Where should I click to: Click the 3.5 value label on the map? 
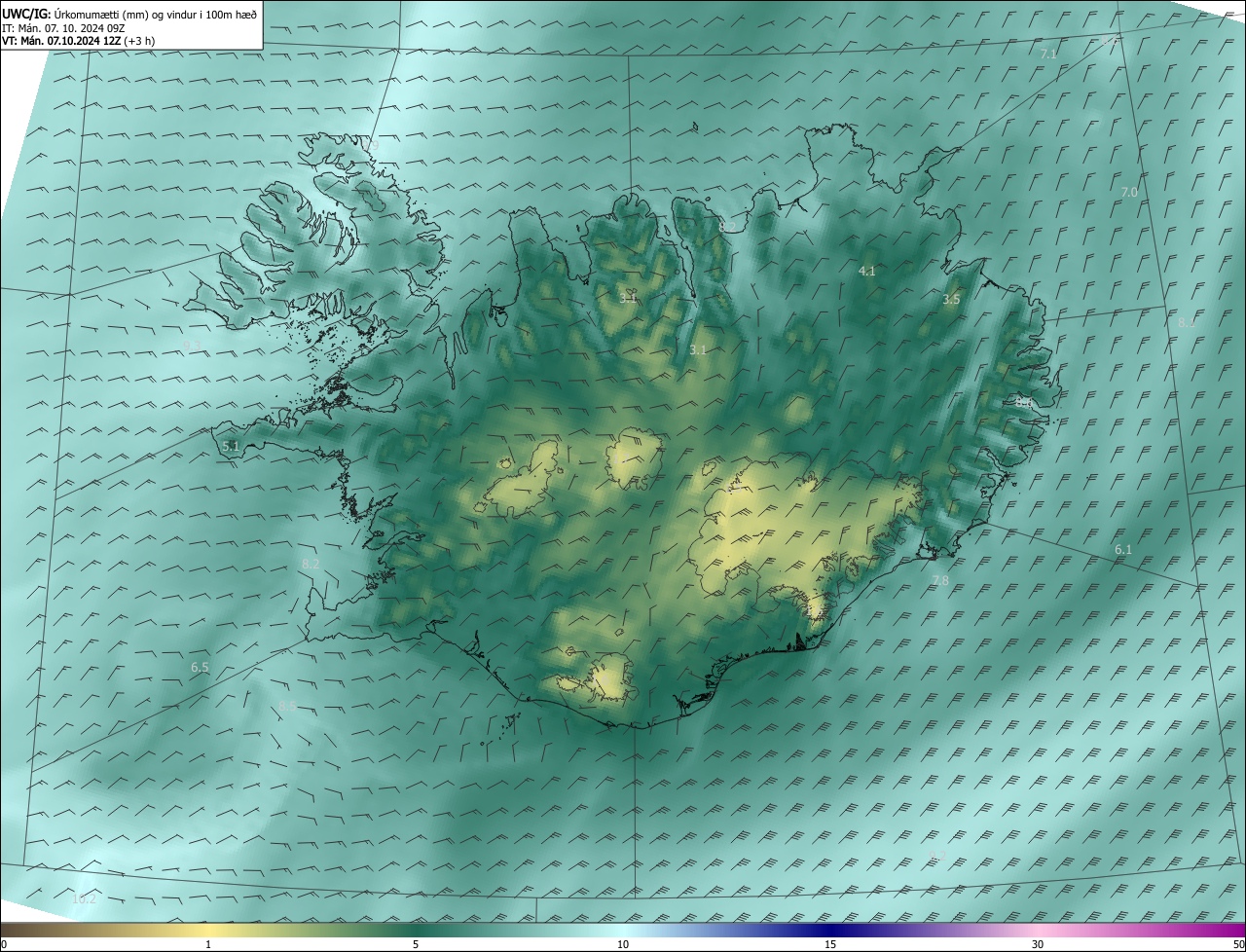(951, 300)
